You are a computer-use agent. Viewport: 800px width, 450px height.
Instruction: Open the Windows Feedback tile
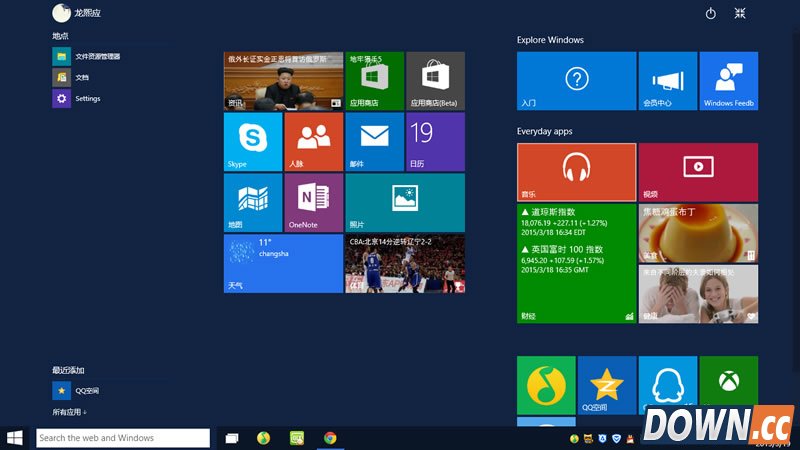pos(729,81)
